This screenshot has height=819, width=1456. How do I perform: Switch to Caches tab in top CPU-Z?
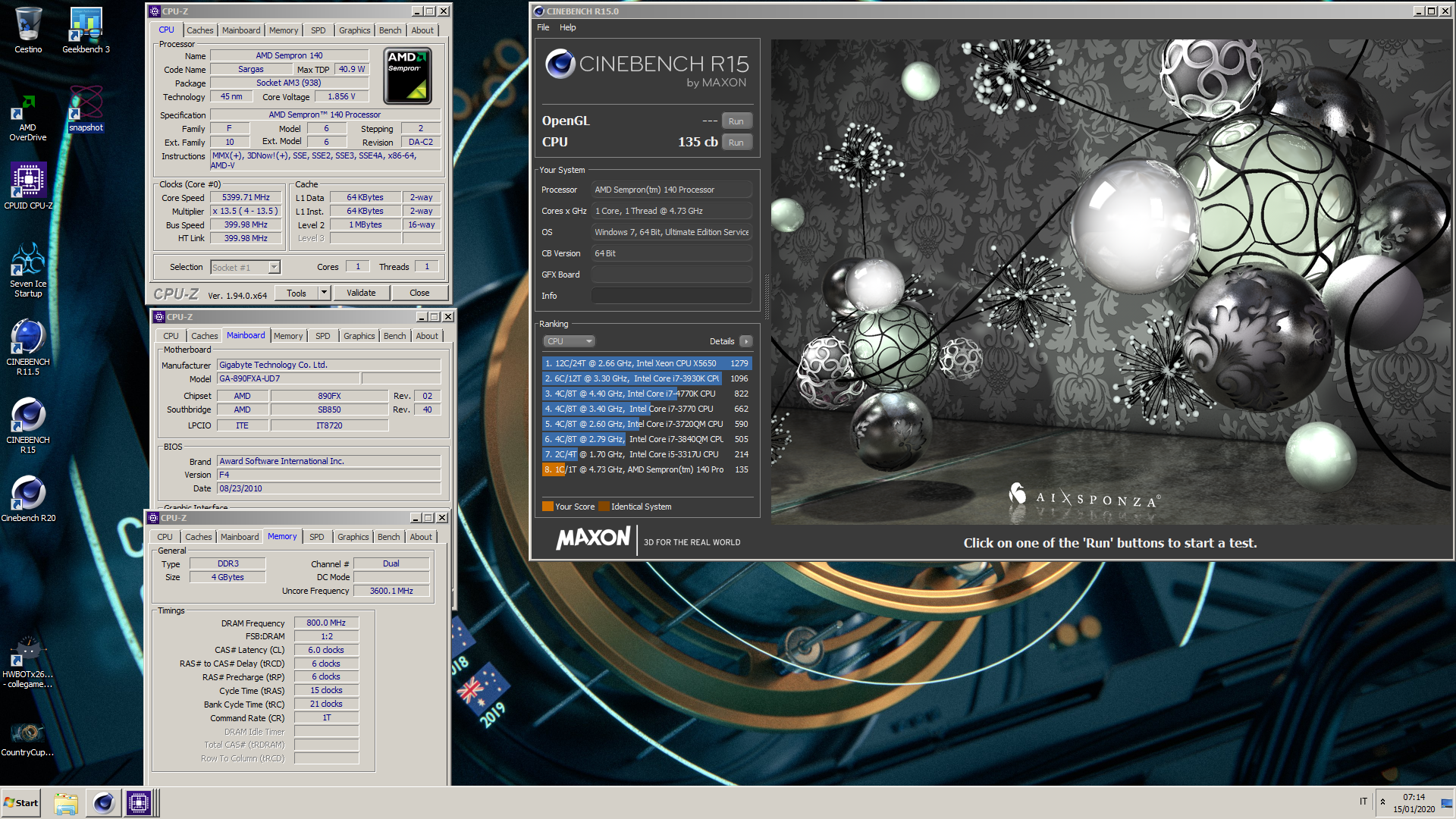point(200,30)
